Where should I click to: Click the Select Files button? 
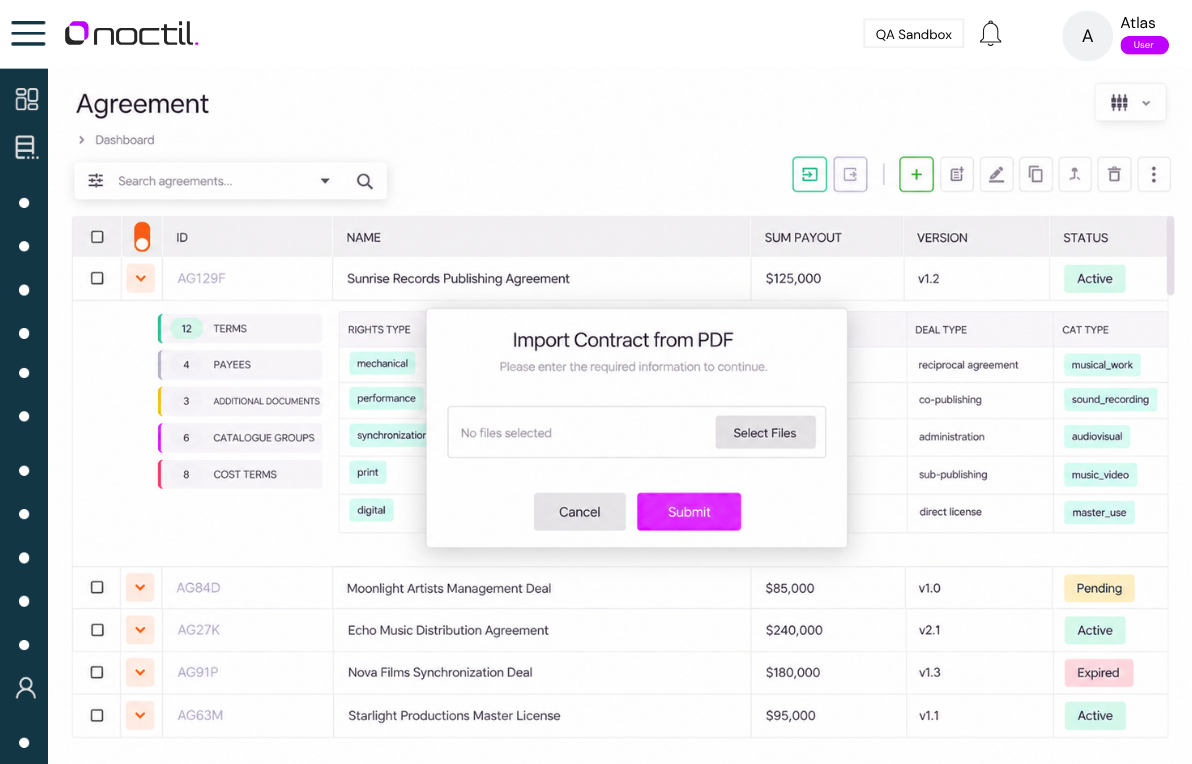pyautogui.click(x=765, y=433)
